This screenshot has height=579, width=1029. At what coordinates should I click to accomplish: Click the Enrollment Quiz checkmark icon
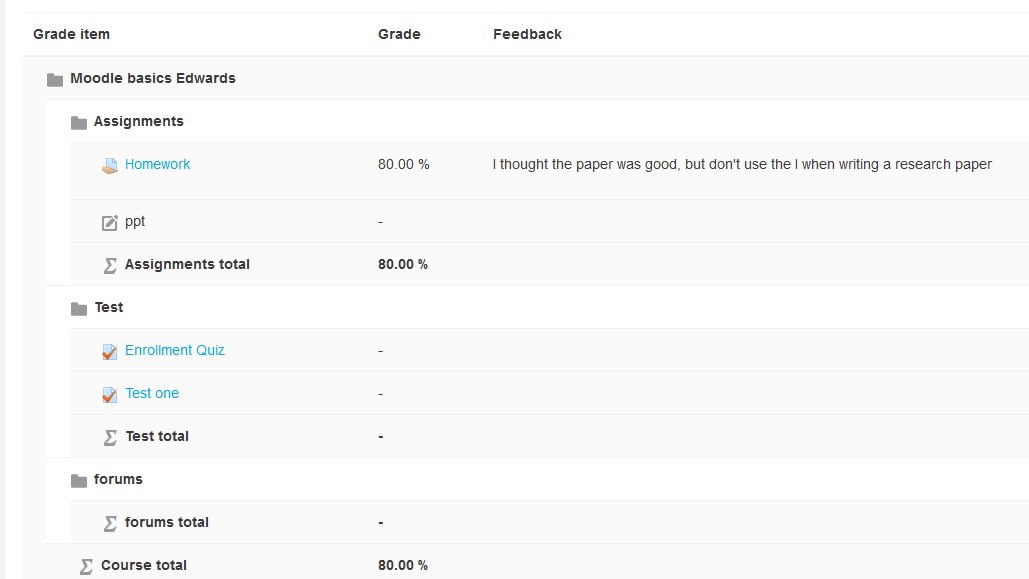(110, 352)
